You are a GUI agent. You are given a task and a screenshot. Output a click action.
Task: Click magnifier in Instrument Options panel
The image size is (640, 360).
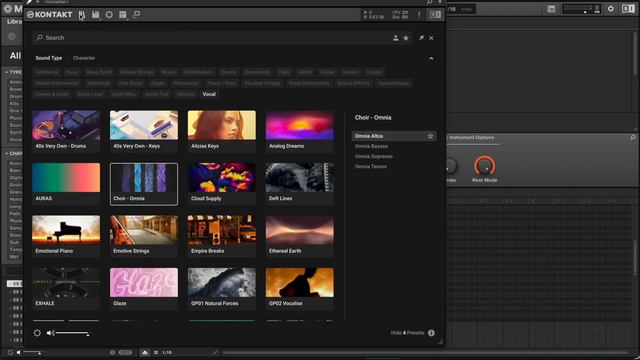coord(633,138)
